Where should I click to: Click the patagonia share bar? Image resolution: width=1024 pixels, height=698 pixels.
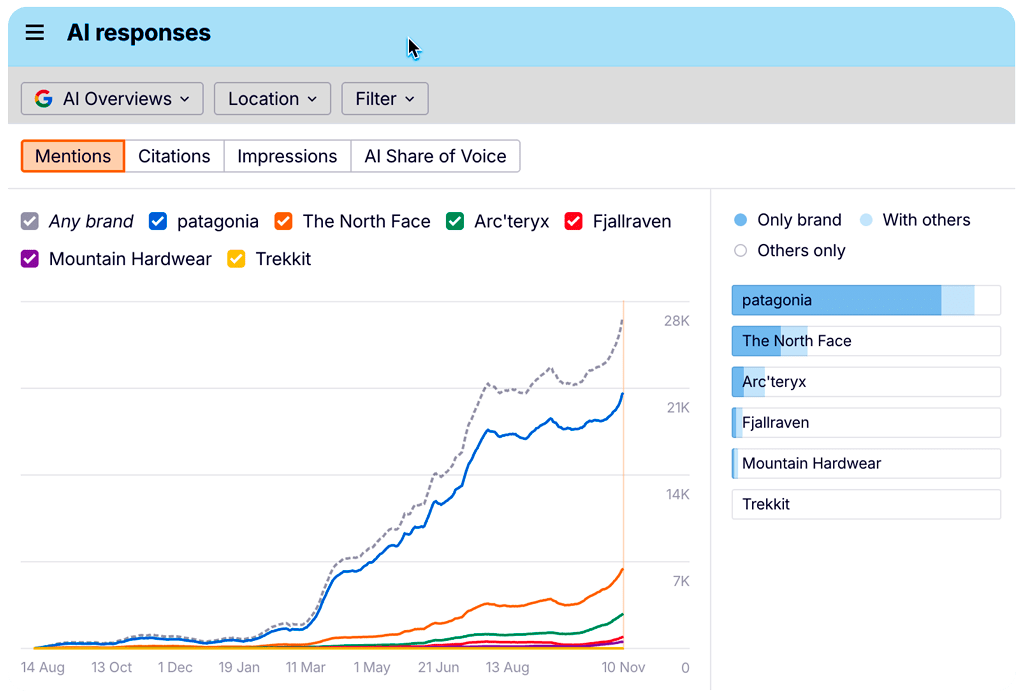click(x=866, y=300)
